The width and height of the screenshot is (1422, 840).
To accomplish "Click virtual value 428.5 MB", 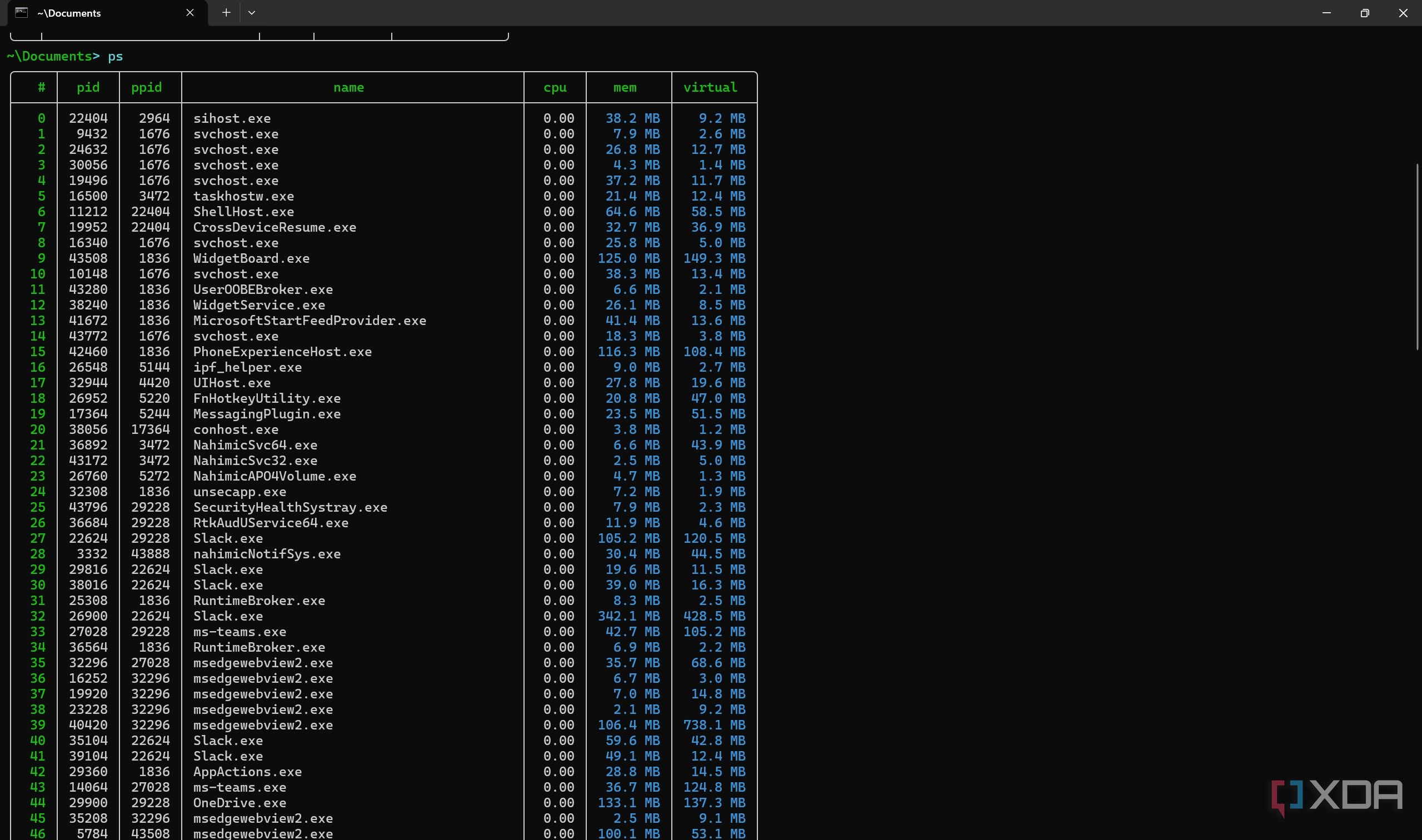I will [715, 616].
